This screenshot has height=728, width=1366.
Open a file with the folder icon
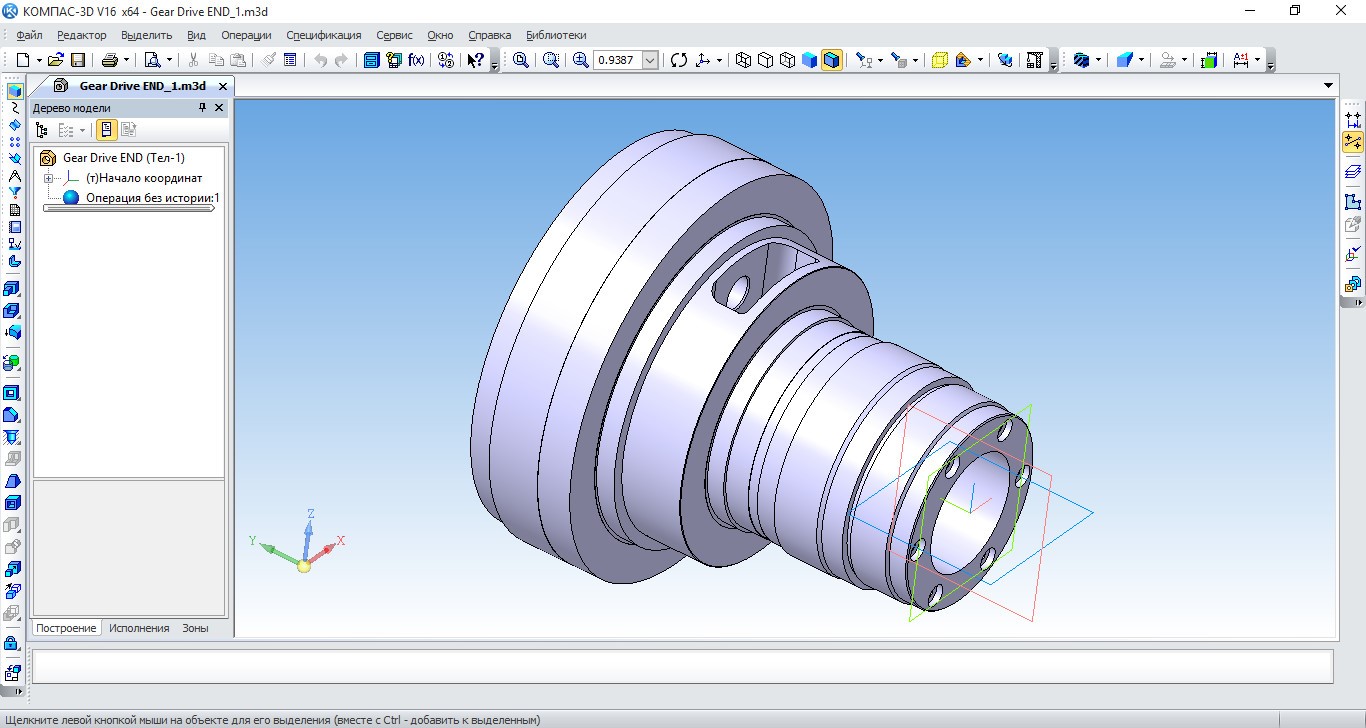(56, 60)
